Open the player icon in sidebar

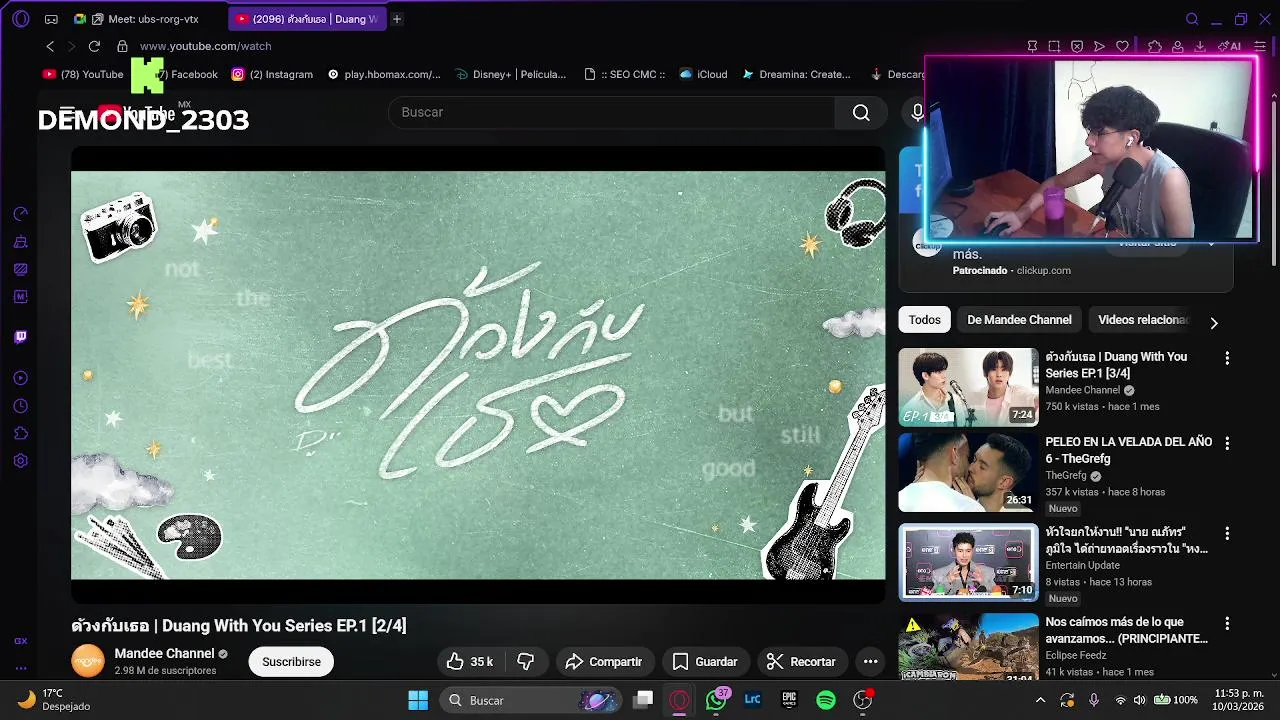tap(21, 378)
